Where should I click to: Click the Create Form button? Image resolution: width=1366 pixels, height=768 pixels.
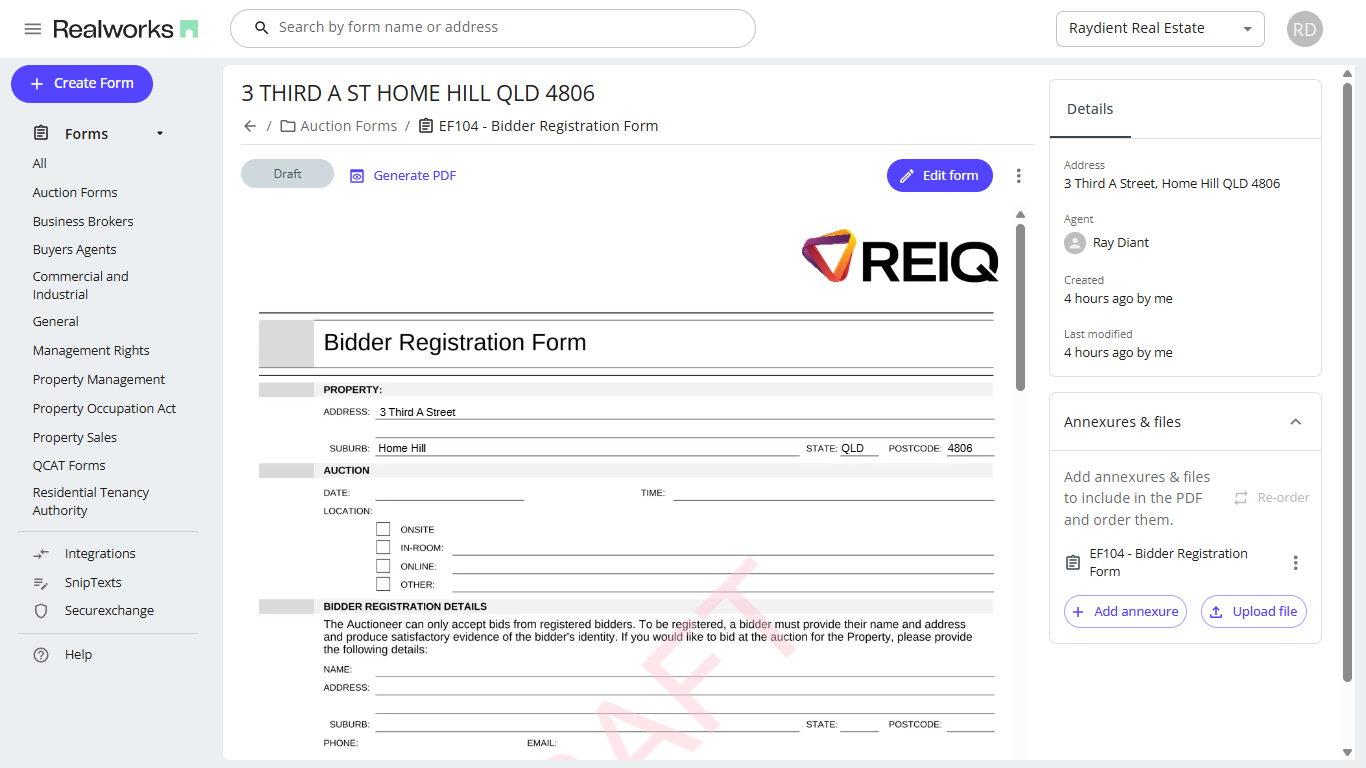click(x=82, y=84)
